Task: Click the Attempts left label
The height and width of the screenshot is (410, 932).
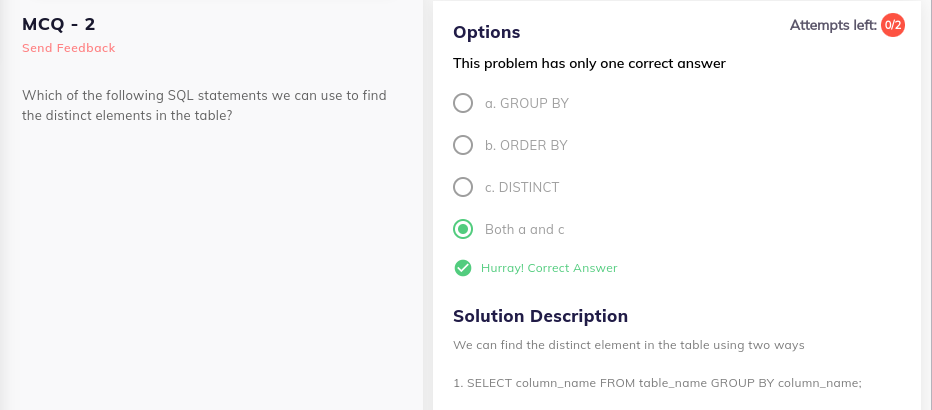Action: pos(833,25)
